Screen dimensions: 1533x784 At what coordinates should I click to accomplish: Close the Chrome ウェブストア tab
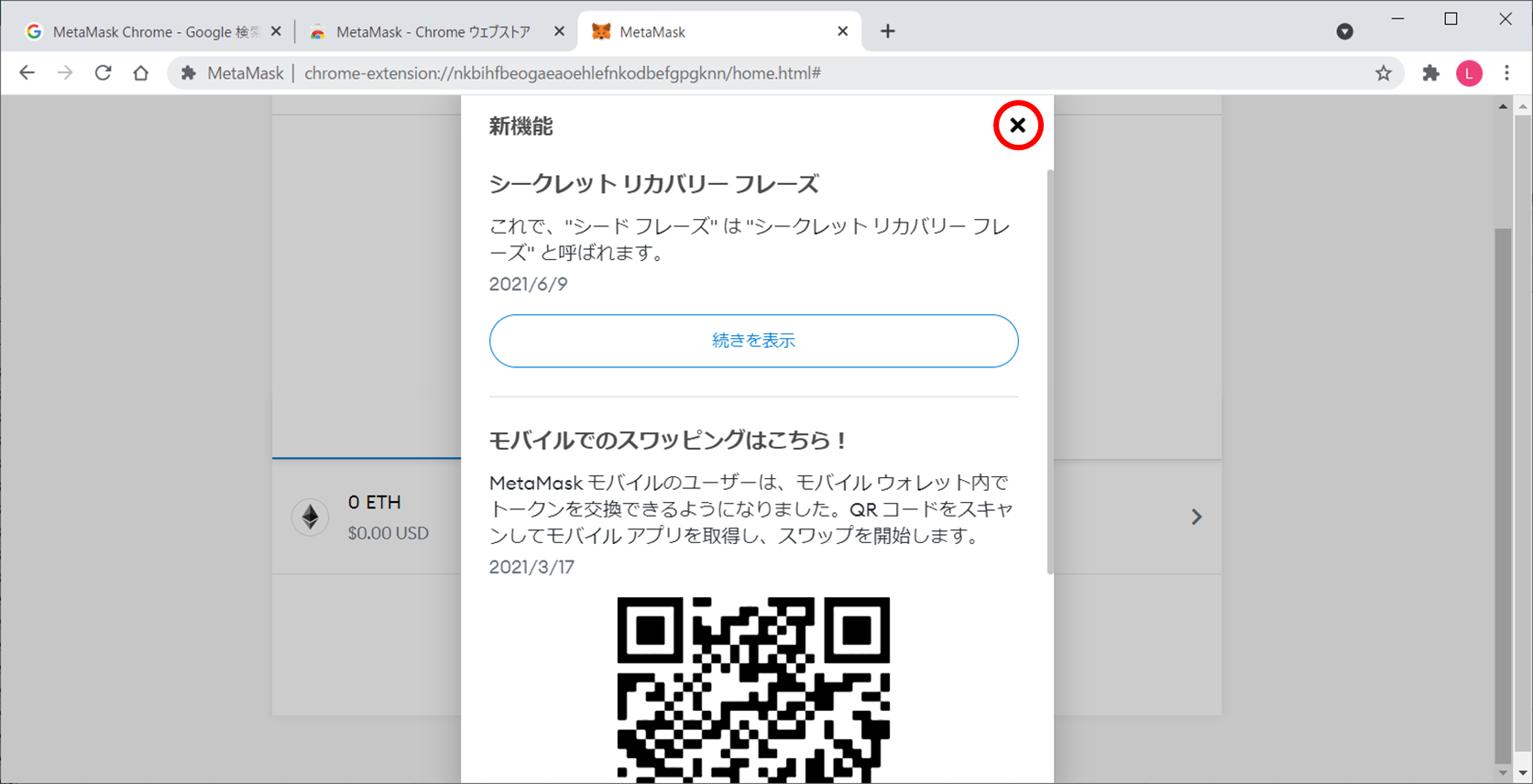pos(559,31)
